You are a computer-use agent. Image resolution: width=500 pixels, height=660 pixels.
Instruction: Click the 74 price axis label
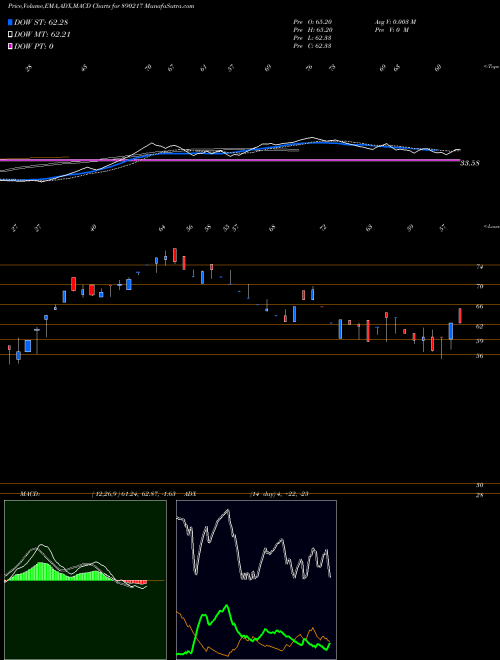click(479, 266)
